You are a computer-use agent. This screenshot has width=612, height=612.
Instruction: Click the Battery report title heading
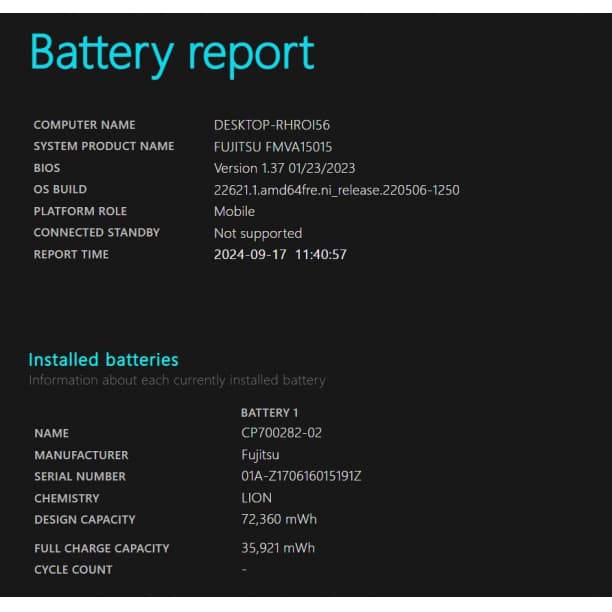[172, 54]
